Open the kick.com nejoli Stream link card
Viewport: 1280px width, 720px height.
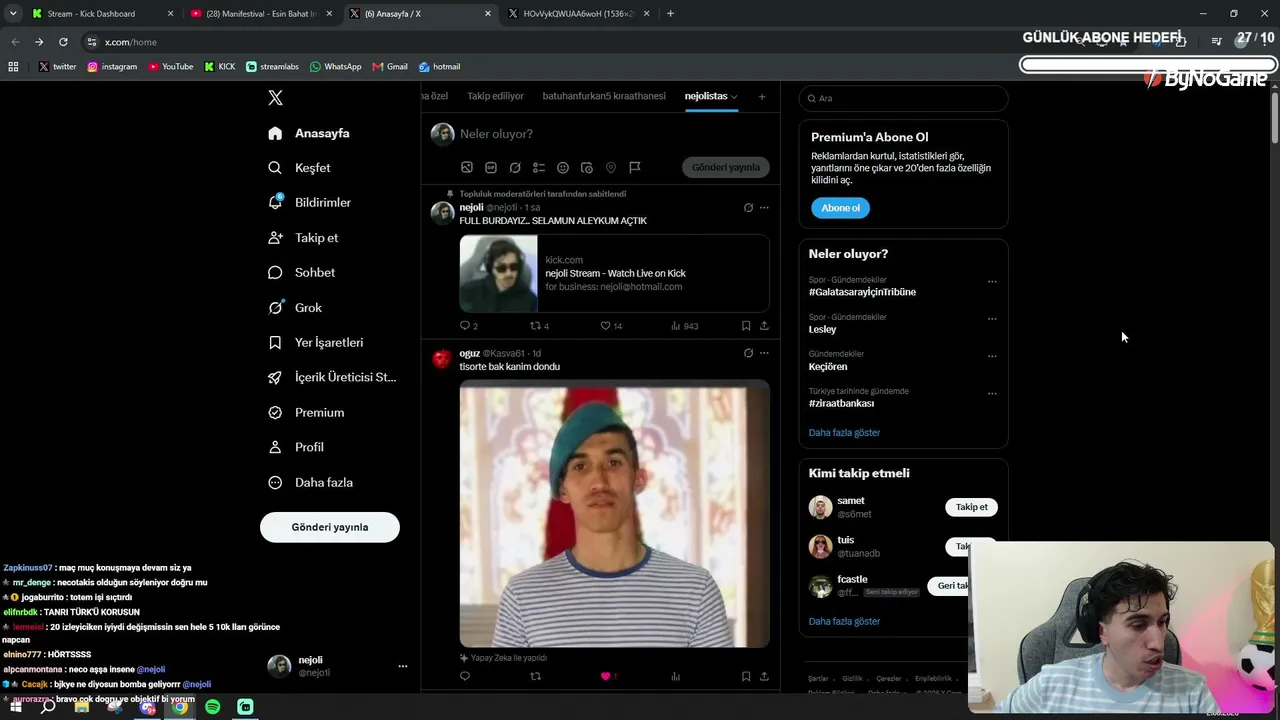tap(614, 274)
